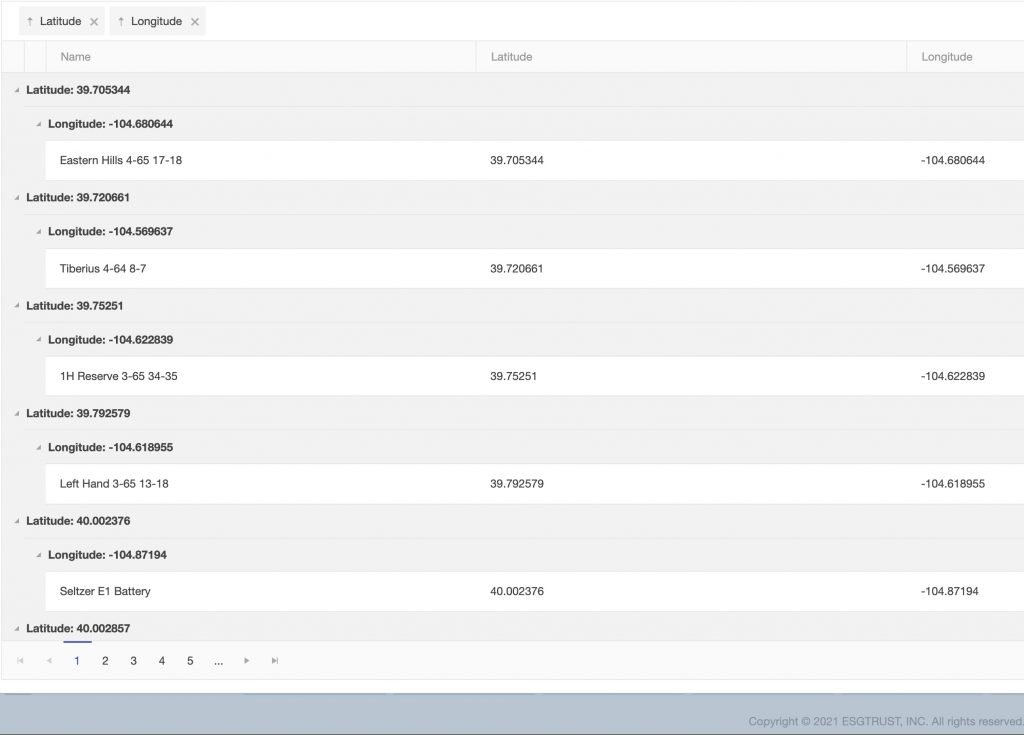1024x735 pixels.
Task: Collapse the Longitude: -104.569637 subgroup
Action: [39, 231]
